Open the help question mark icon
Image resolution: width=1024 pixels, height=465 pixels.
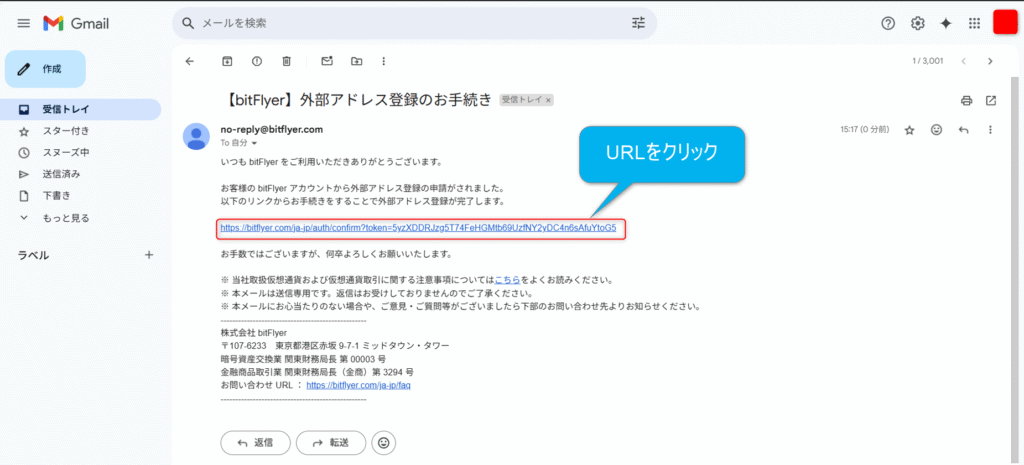[888, 24]
